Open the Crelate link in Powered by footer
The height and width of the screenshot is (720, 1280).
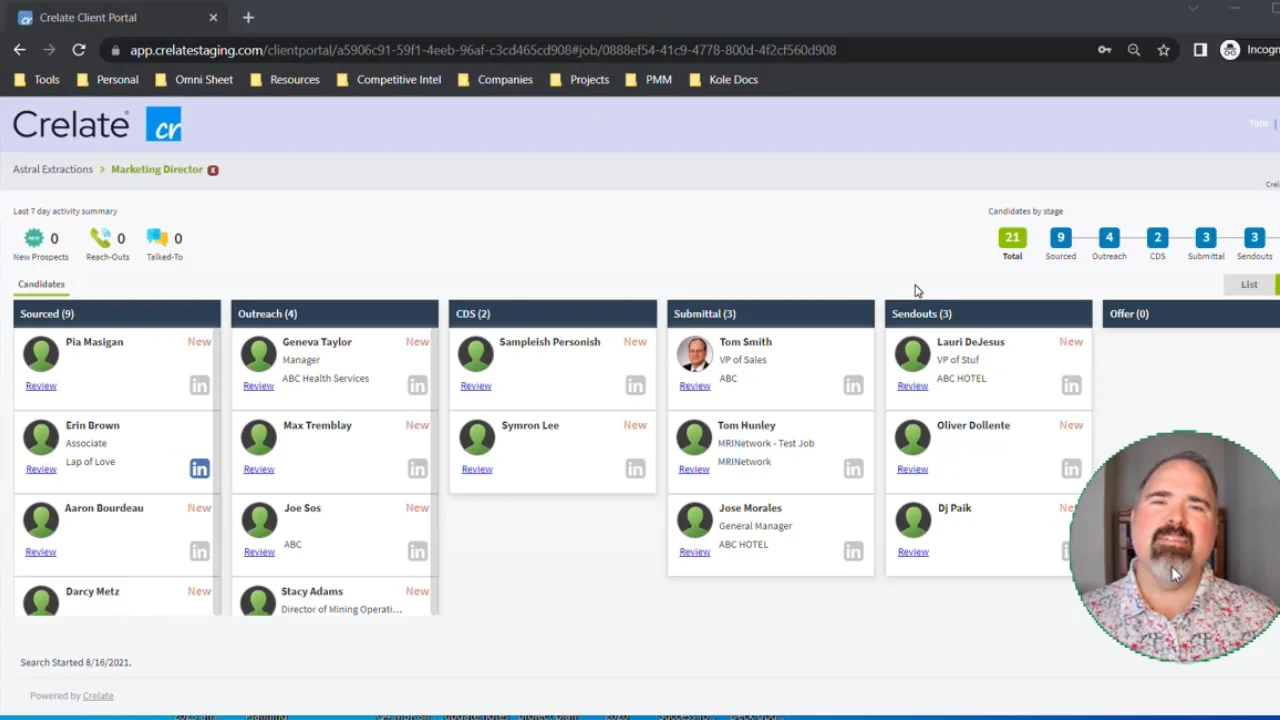point(98,696)
